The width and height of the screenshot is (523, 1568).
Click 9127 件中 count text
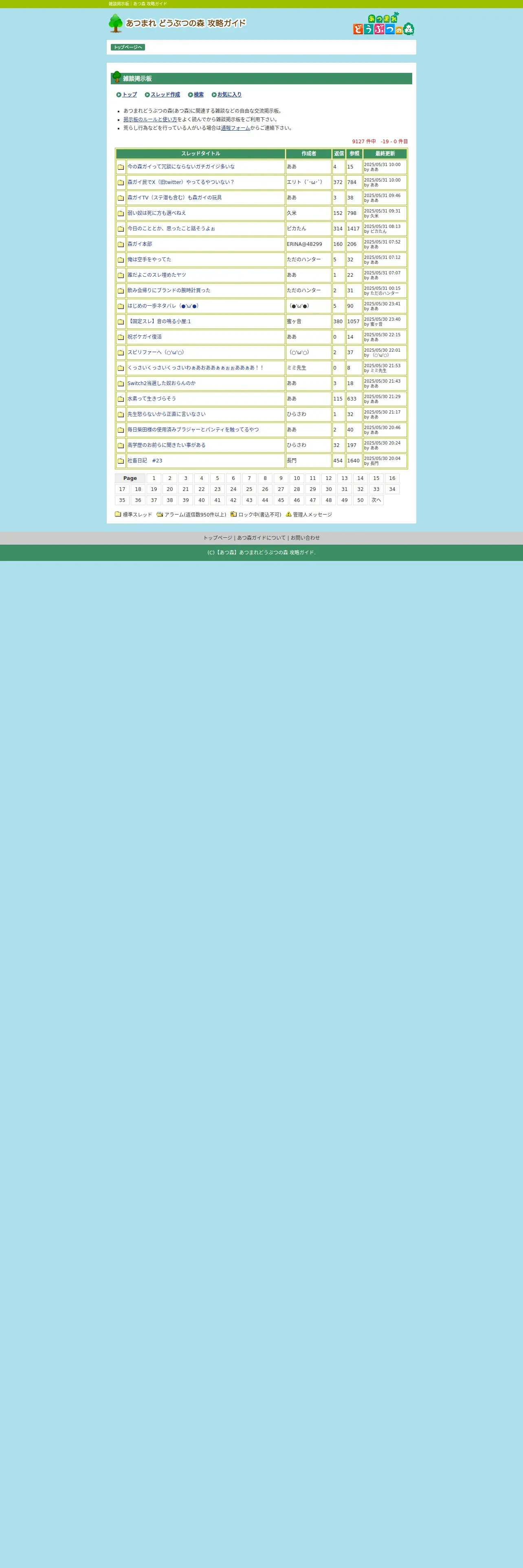[364, 142]
